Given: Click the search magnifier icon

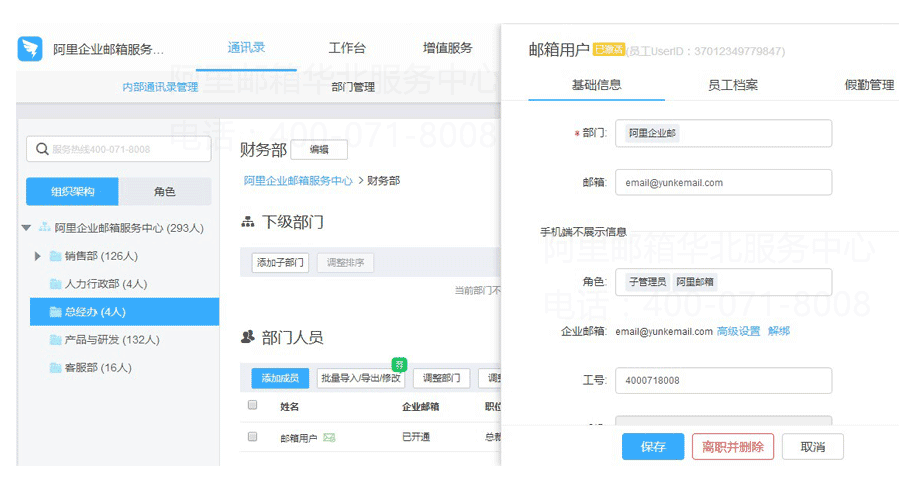Looking at the screenshot, I should [x=42, y=149].
